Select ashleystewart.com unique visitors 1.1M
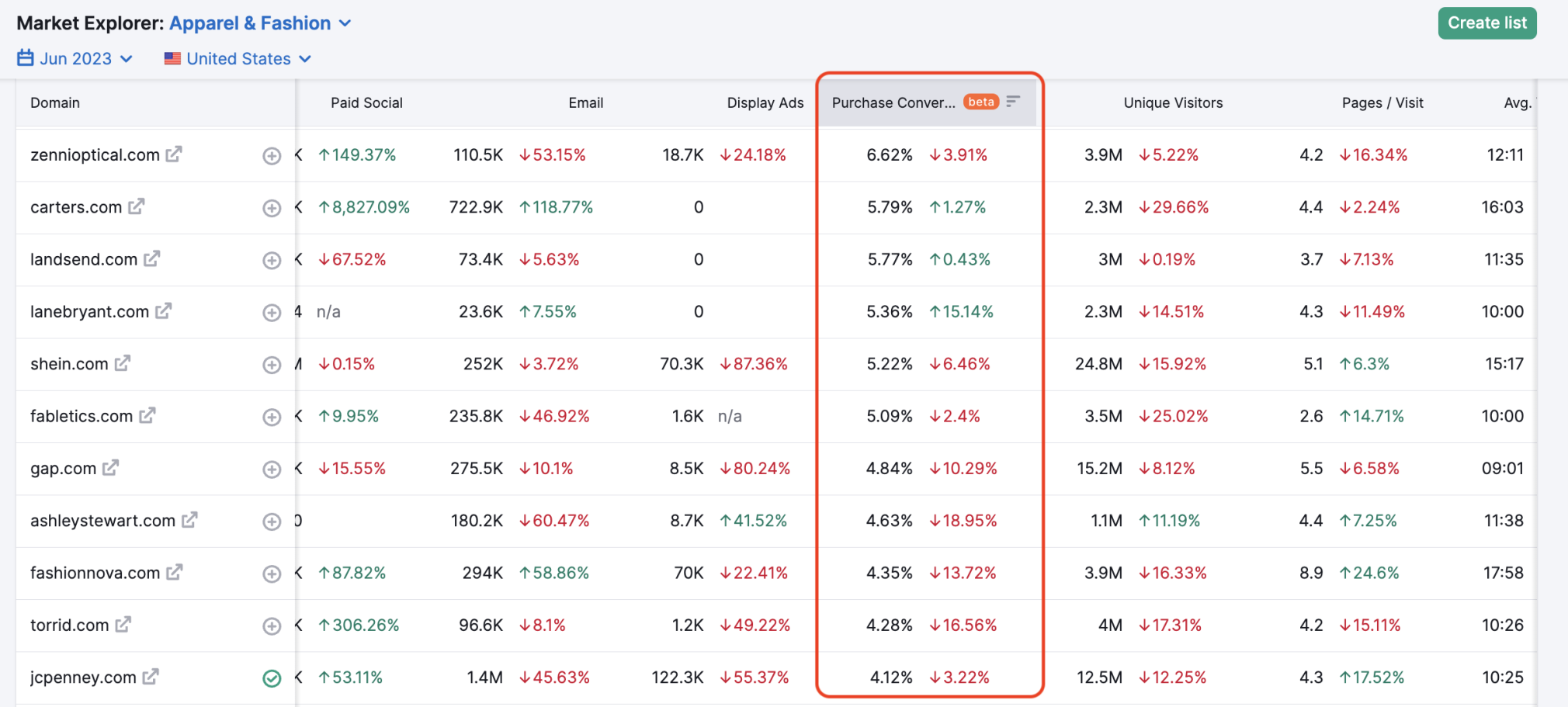 (1106, 521)
